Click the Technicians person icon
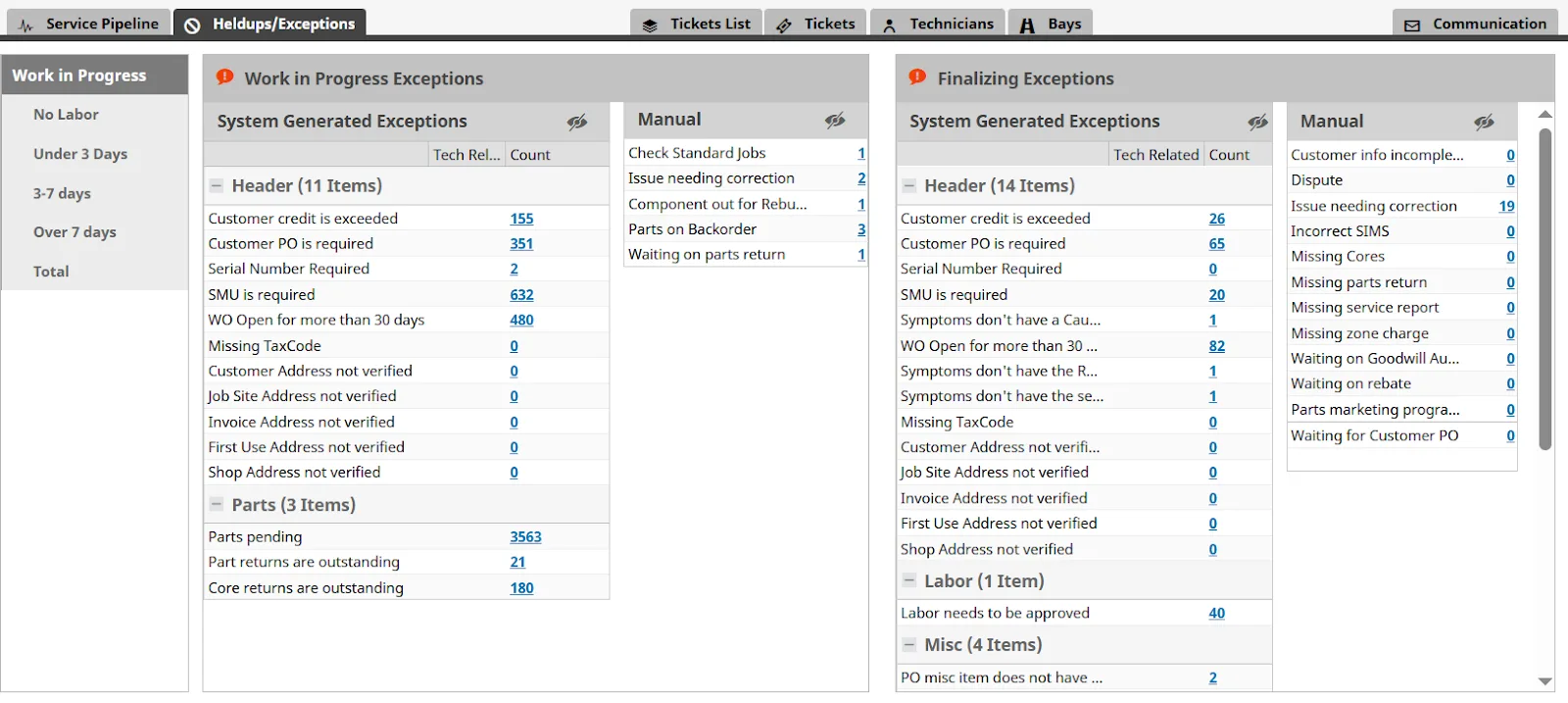Screen dimensions: 1568x703 (x=890, y=25)
